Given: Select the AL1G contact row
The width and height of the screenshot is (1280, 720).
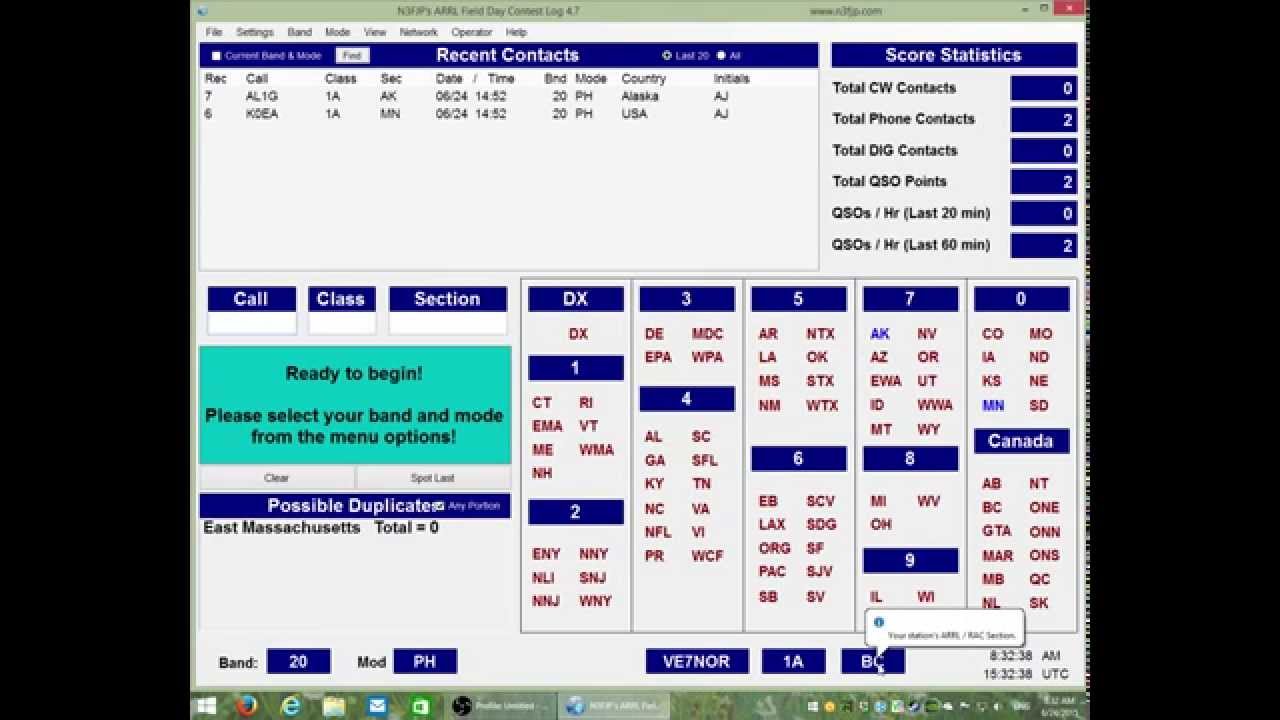Looking at the screenshot, I should [x=508, y=96].
